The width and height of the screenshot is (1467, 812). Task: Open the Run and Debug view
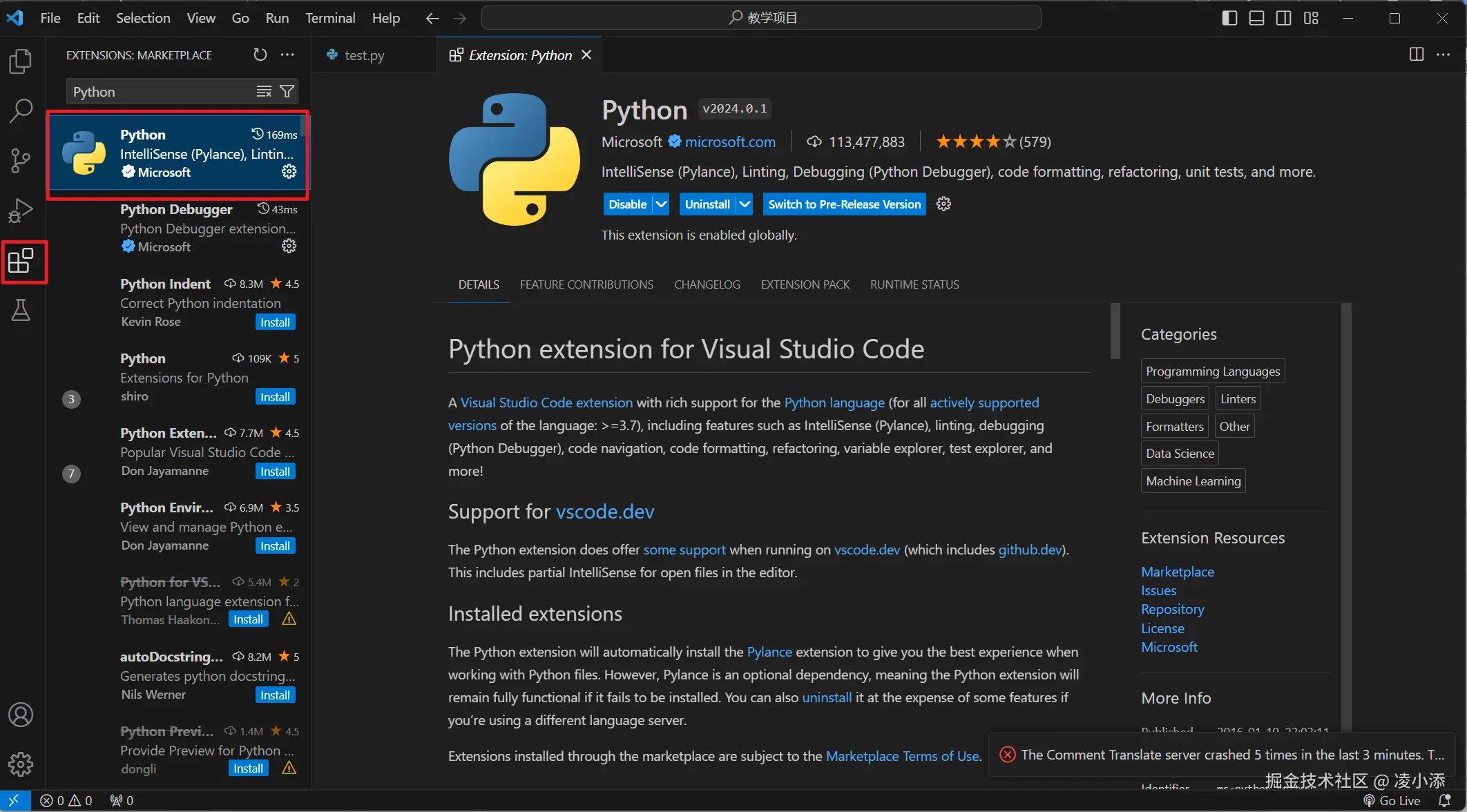point(21,211)
